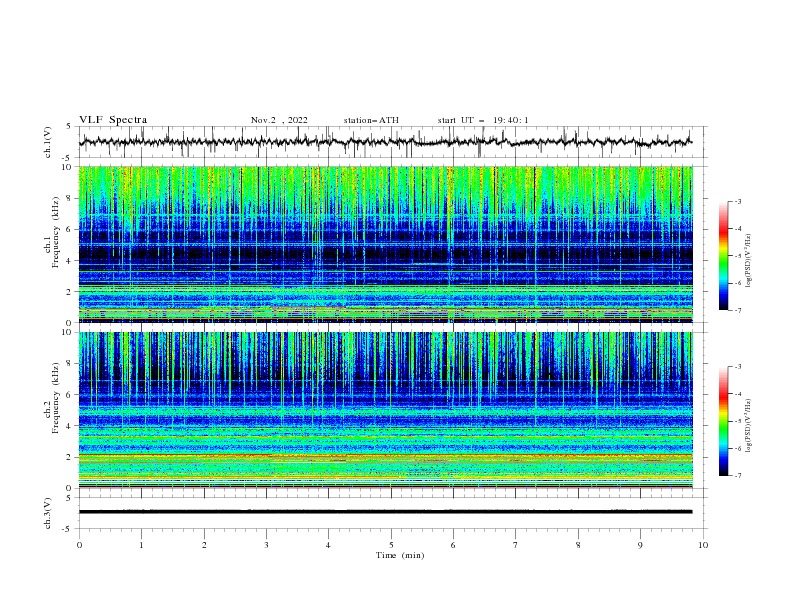Click the time axis tick label "7"

pos(516,545)
